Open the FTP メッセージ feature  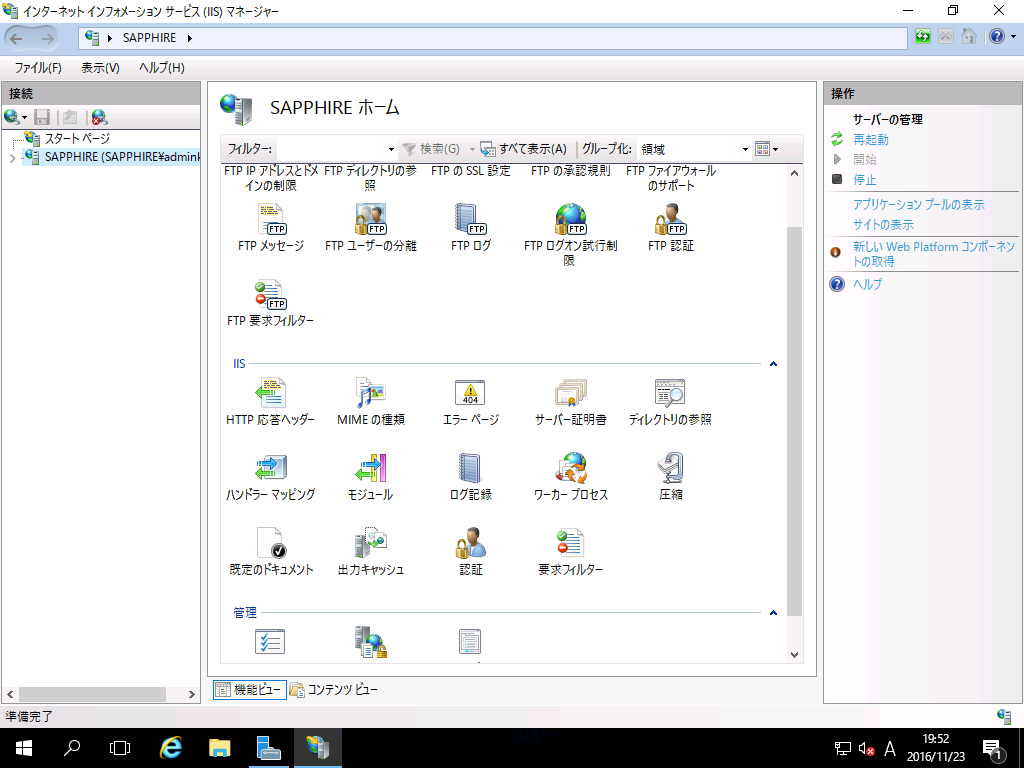(x=271, y=227)
